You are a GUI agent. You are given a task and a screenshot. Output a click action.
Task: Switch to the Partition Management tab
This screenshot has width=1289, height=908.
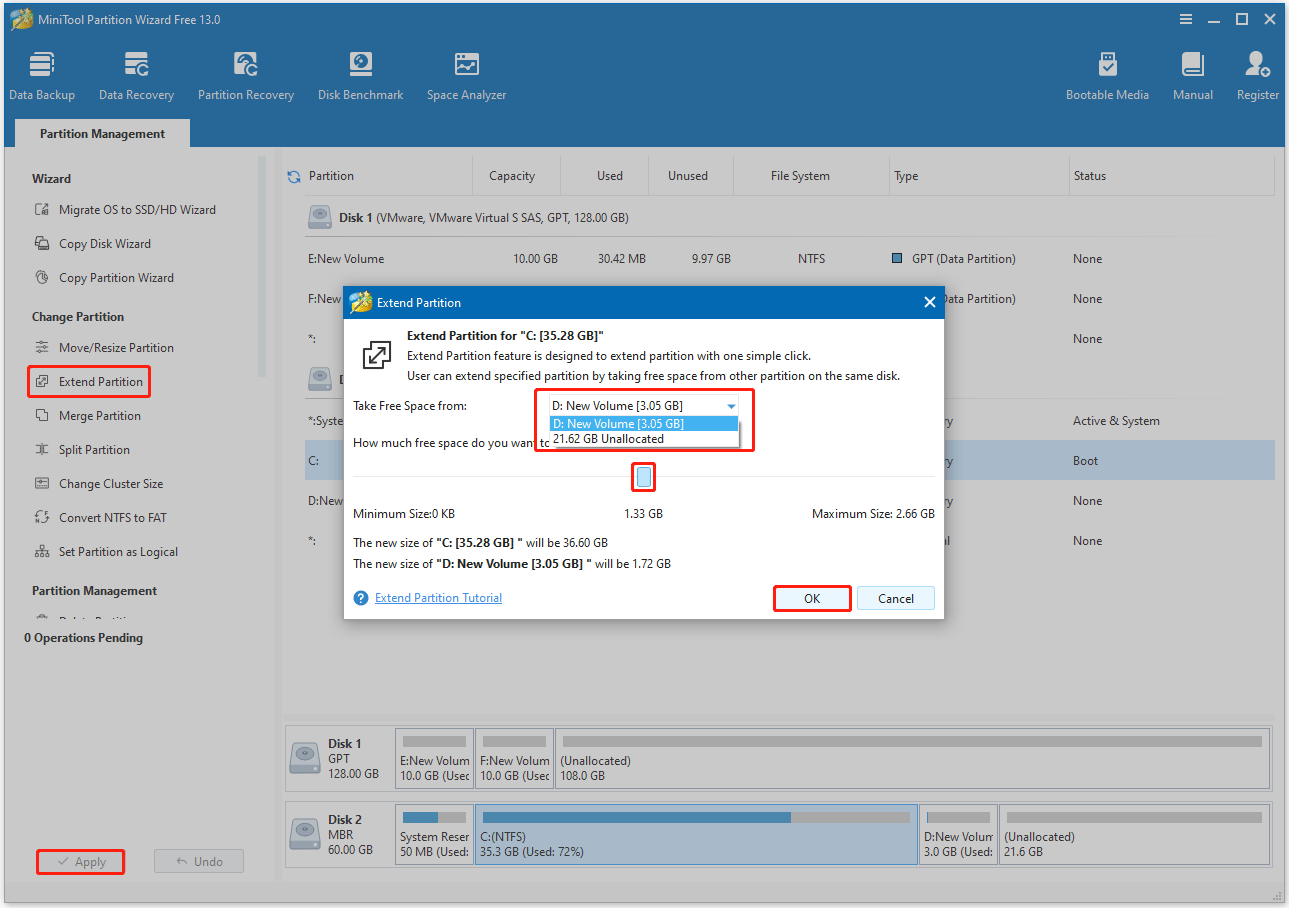[x=101, y=132]
